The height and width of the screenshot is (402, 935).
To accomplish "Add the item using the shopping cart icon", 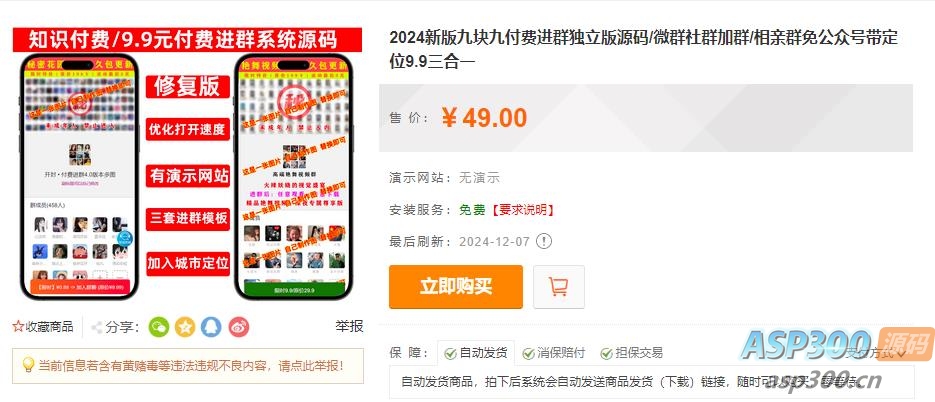I will click(x=559, y=287).
